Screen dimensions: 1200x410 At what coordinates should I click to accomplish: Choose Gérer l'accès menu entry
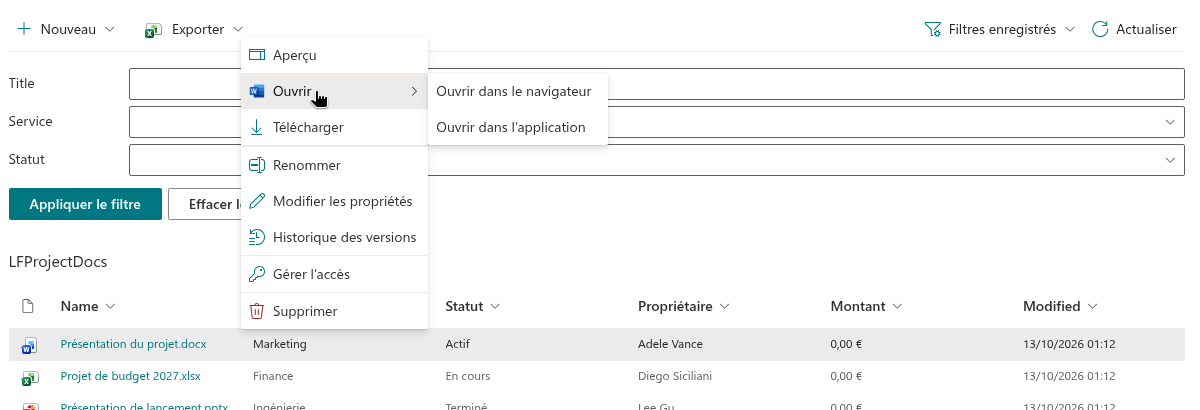click(334, 274)
